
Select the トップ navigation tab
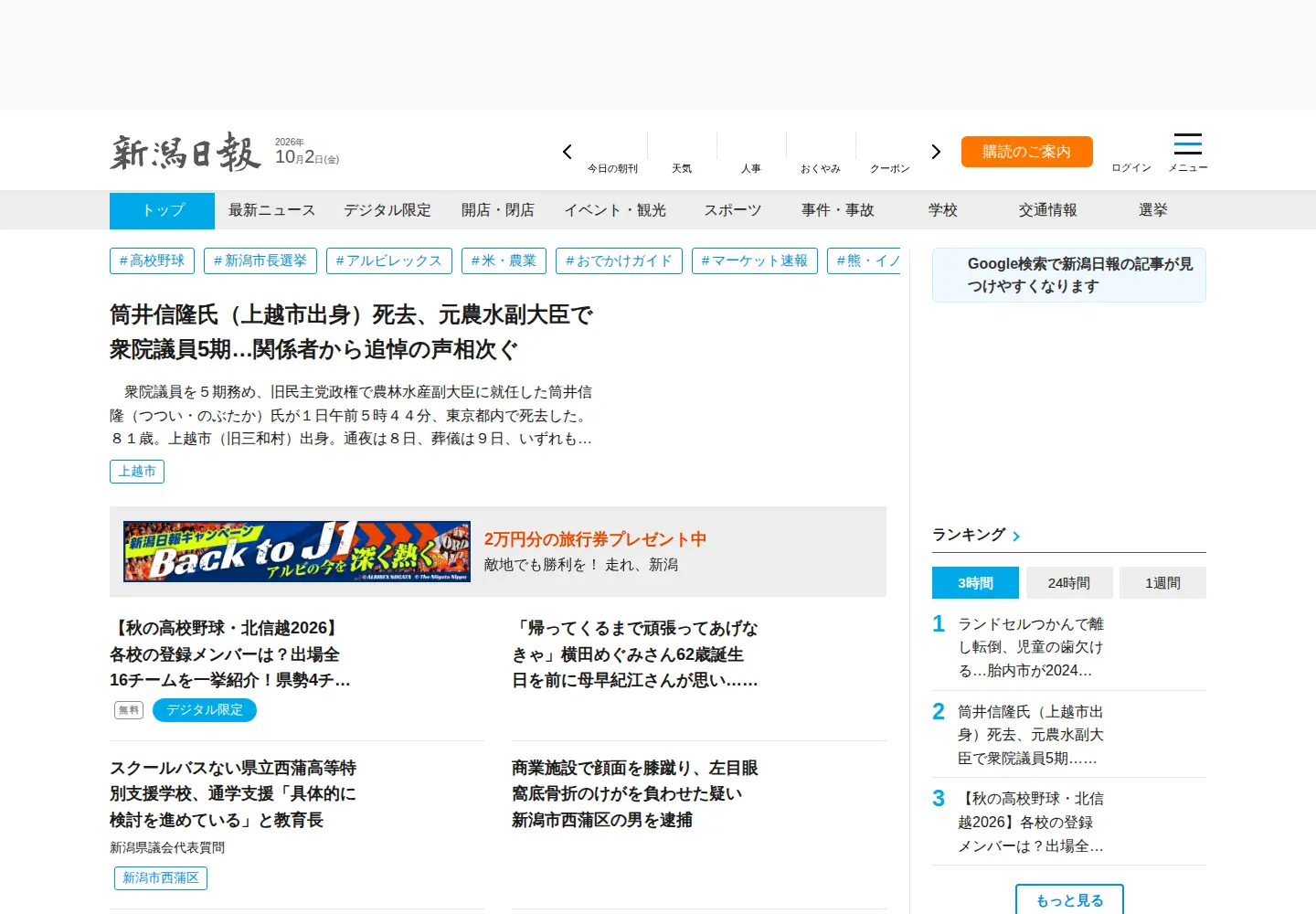162,210
